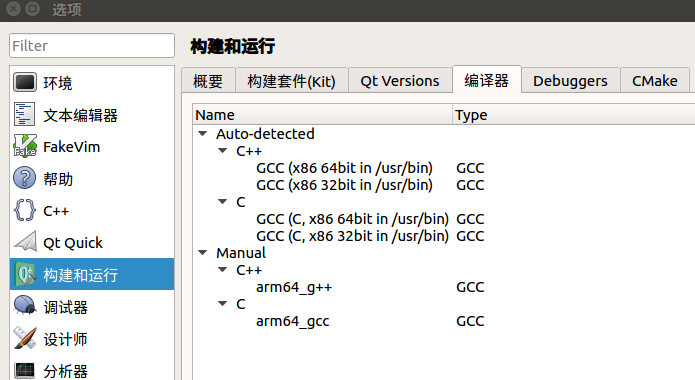
Task: Click the Filter search field
Action: click(92, 45)
